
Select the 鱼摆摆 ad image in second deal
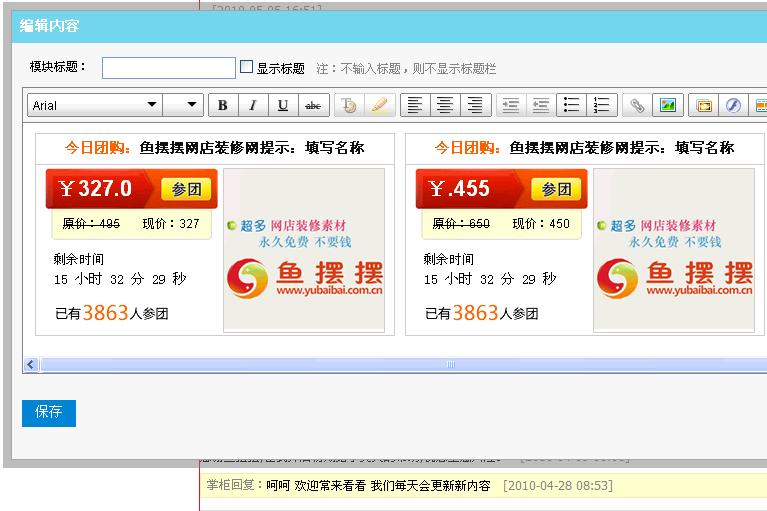tap(674, 250)
